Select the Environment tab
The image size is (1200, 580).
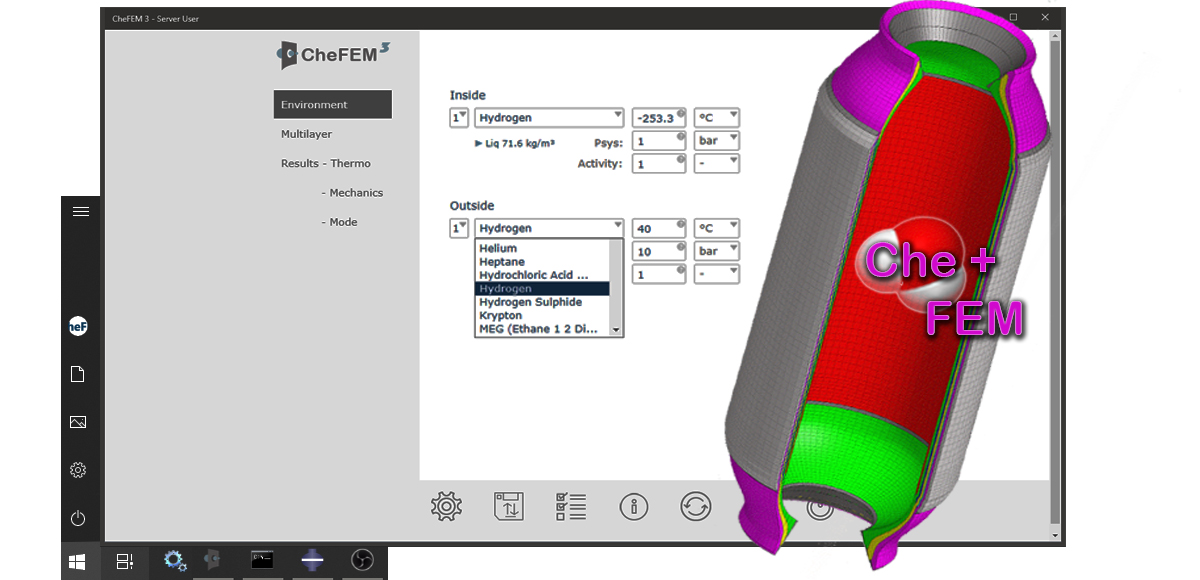tap(333, 105)
